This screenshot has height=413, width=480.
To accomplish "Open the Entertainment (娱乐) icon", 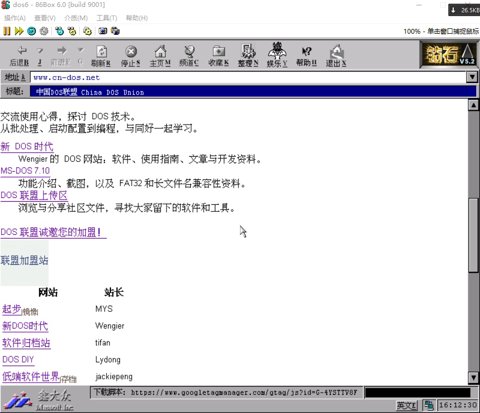I will (x=277, y=55).
